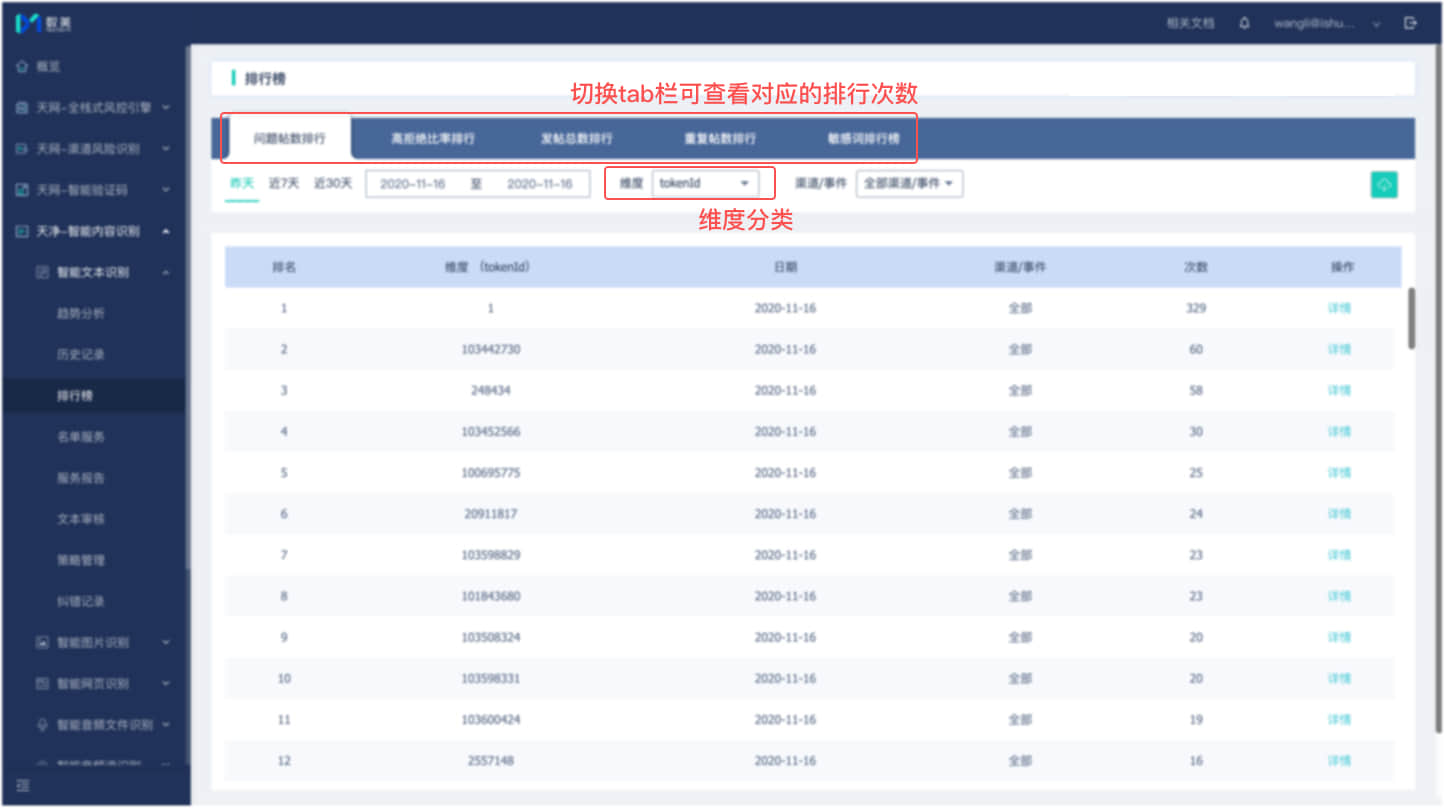Click the 智能网页识别 sidebar icon
The width and height of the screenshot is (1444, 808).
42,683
